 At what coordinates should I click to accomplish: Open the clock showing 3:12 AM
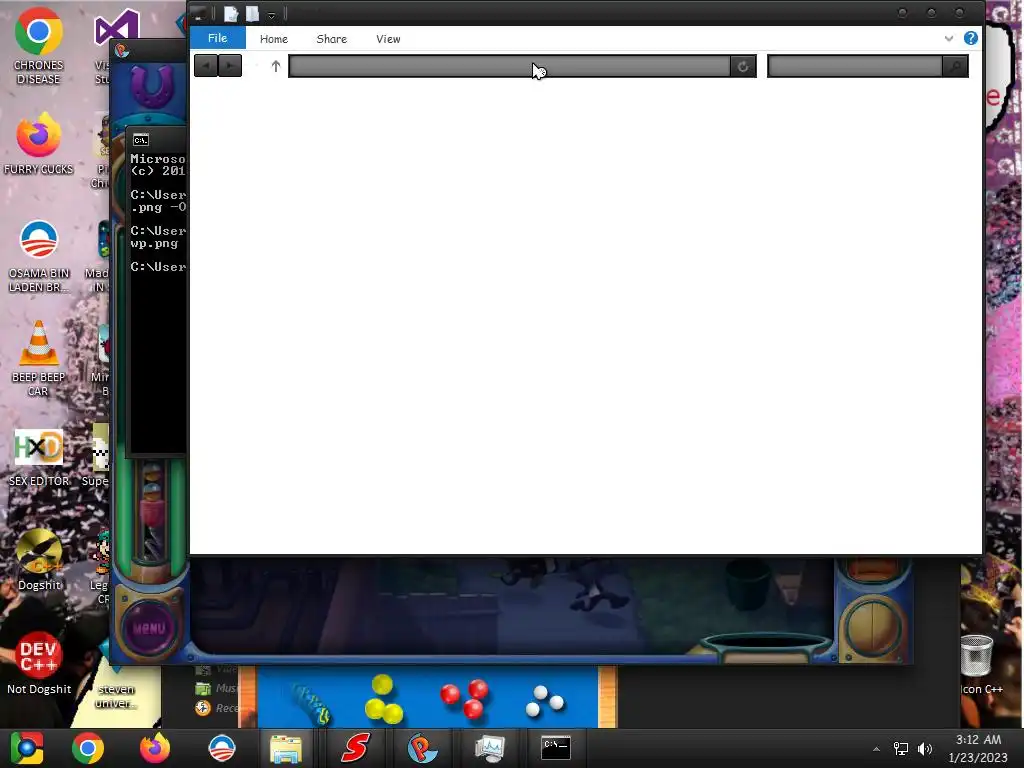tap(978, 748)
